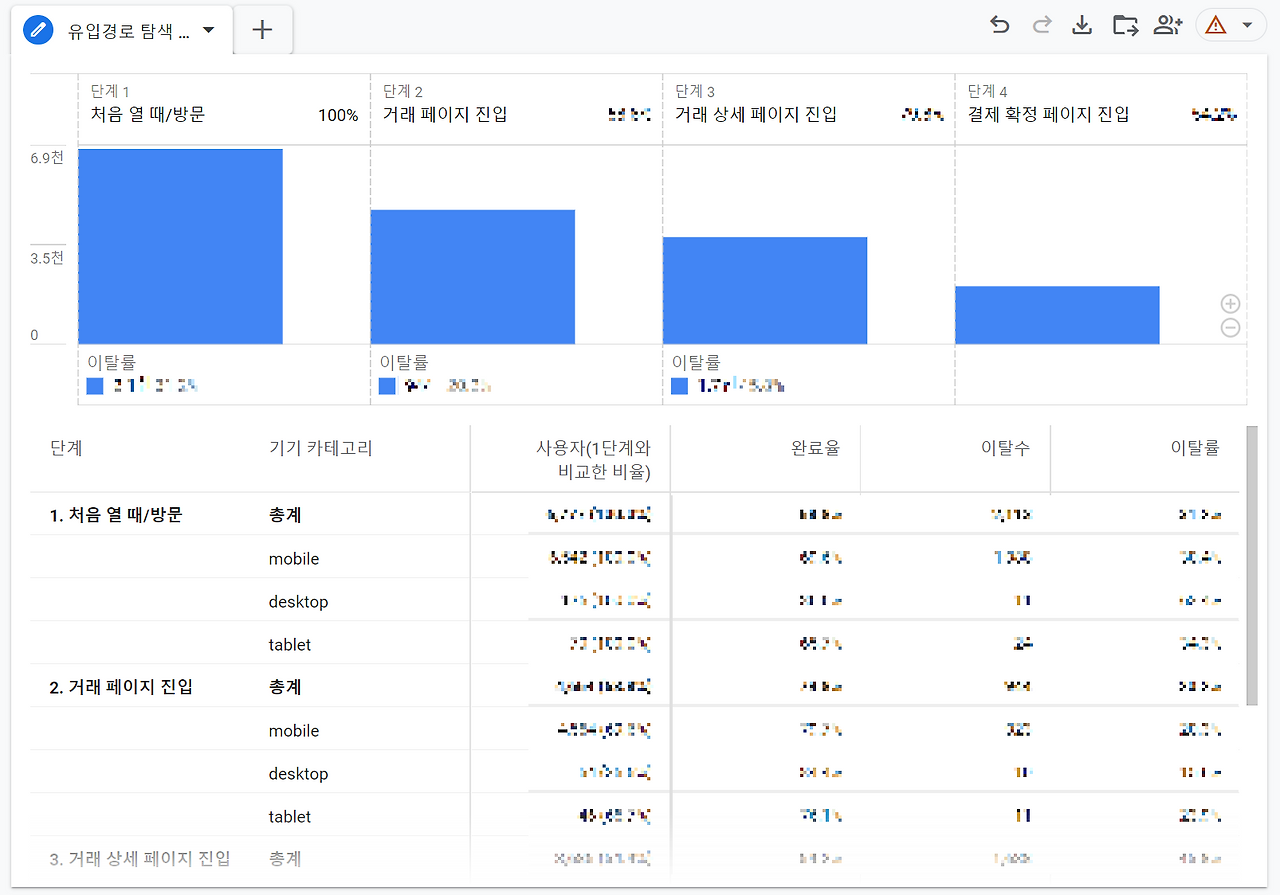Select the mobile row under 처음 열 때/방문
1280x895 pixels.
coord(293,558)
